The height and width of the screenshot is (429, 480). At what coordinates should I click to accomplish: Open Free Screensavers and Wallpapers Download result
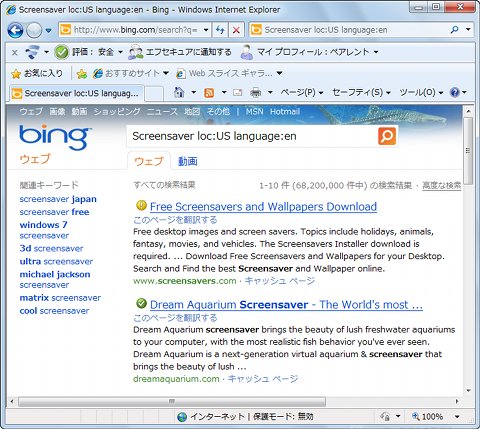263,207
